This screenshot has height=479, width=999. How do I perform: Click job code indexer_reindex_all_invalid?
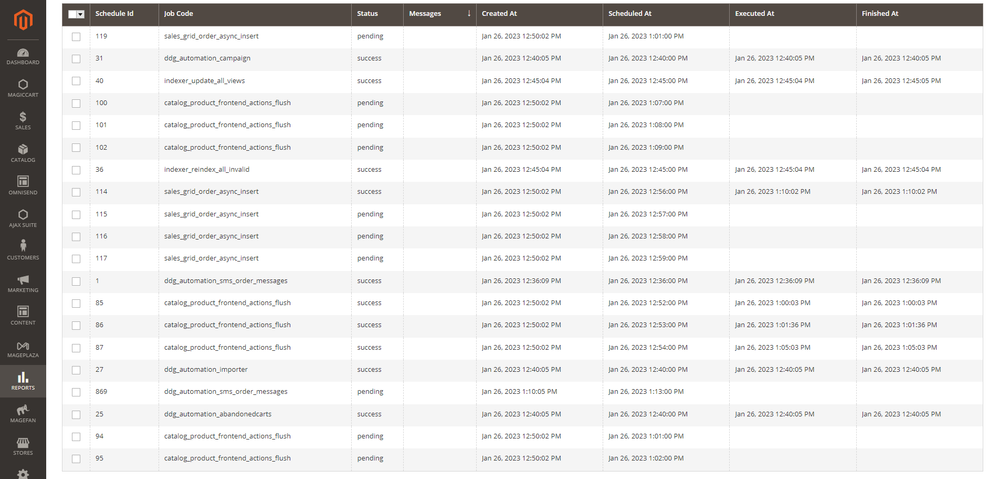[206, 169]
